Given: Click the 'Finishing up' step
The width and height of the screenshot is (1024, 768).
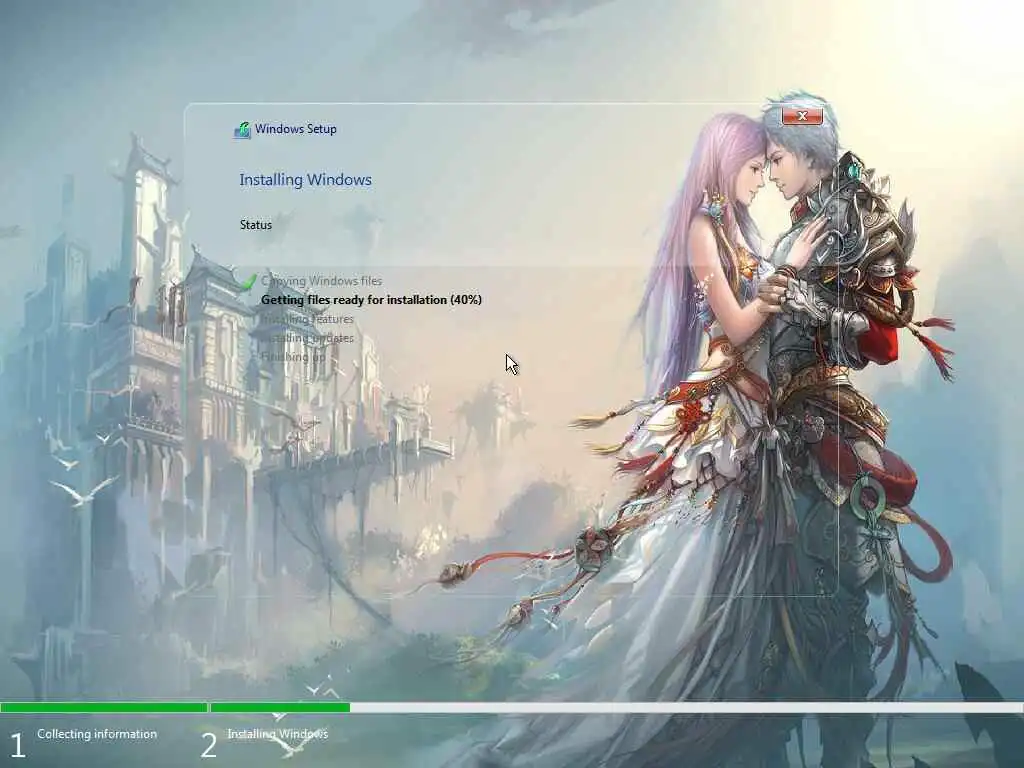Looking at the screenshot, I should point(293,357).
